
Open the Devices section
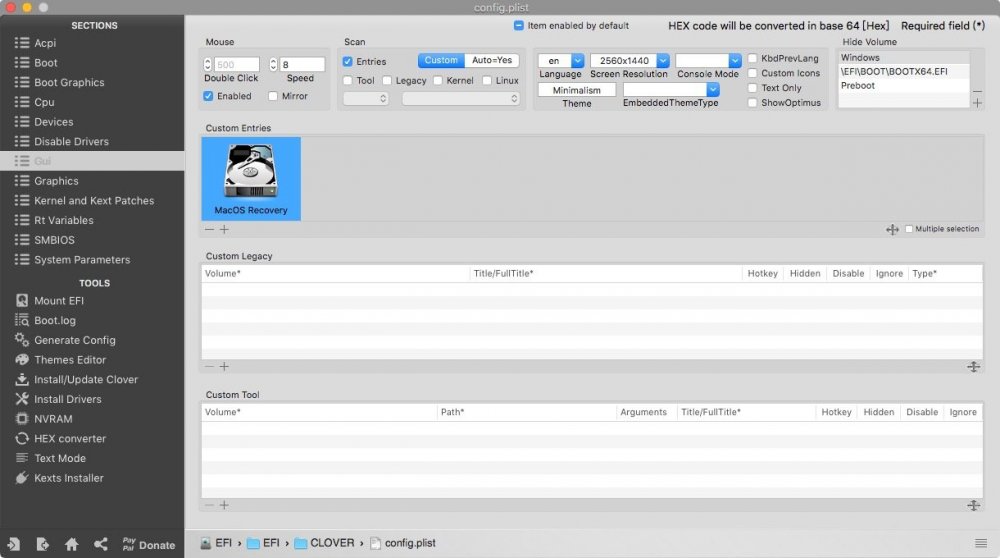[x=54, y=122]
